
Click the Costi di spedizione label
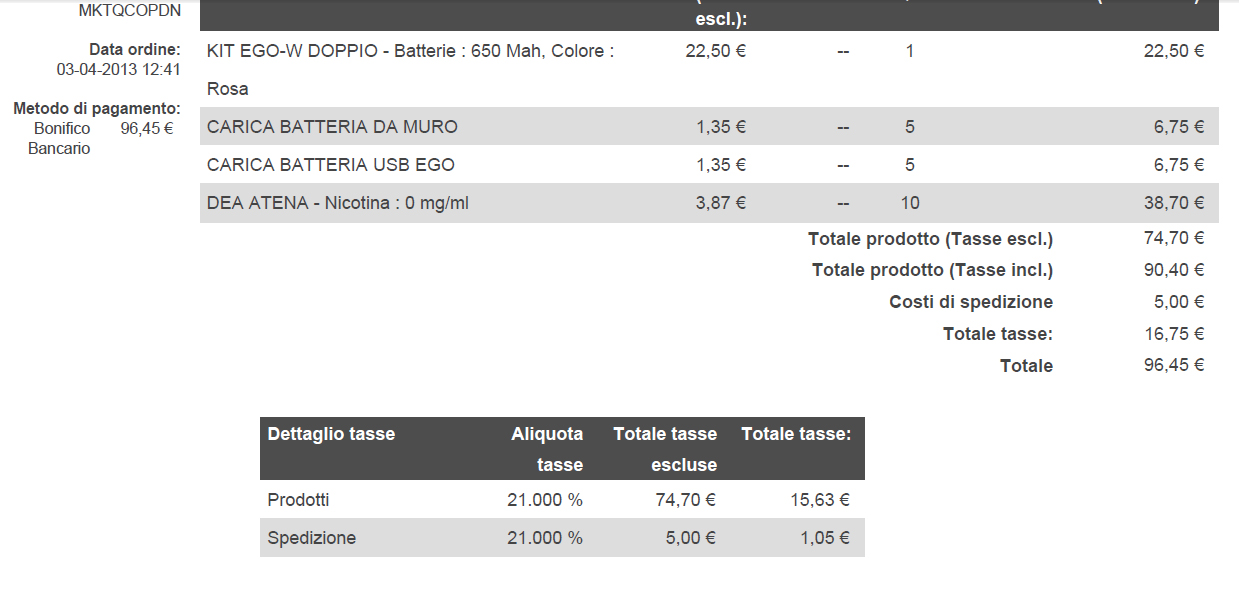(x=971, y=302)
